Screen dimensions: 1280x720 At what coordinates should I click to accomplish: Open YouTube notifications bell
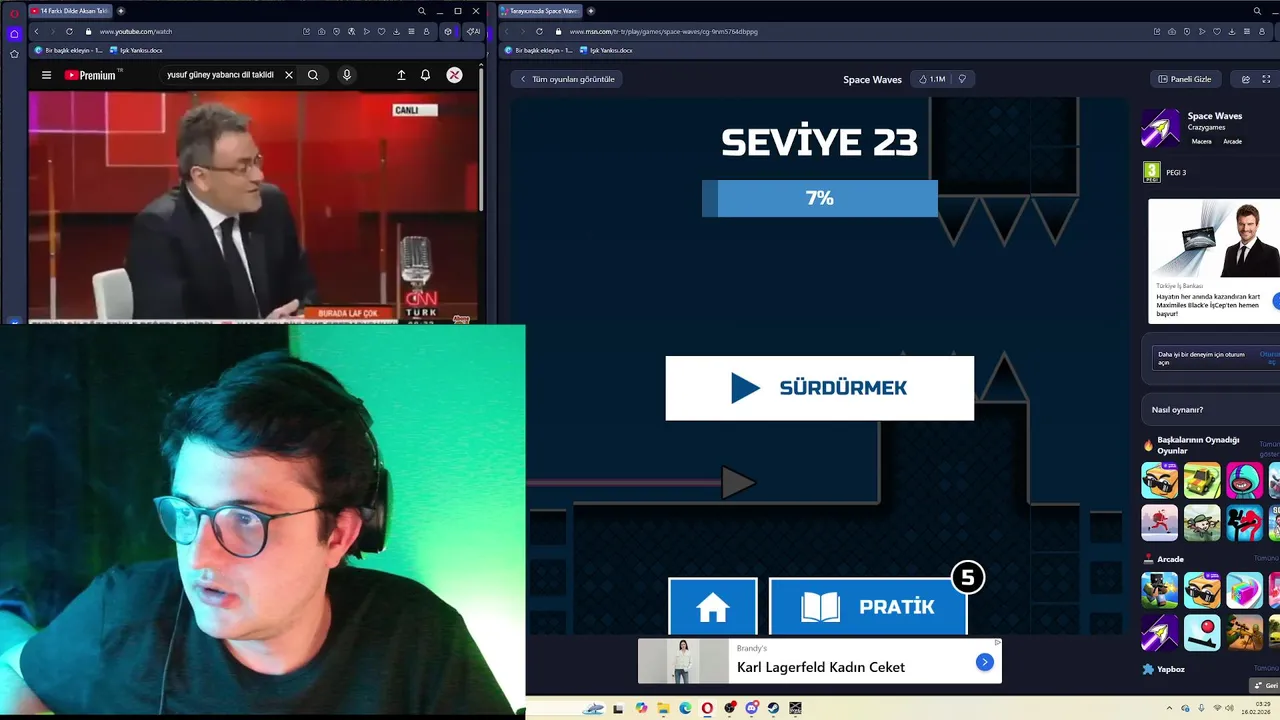[425, 75]
